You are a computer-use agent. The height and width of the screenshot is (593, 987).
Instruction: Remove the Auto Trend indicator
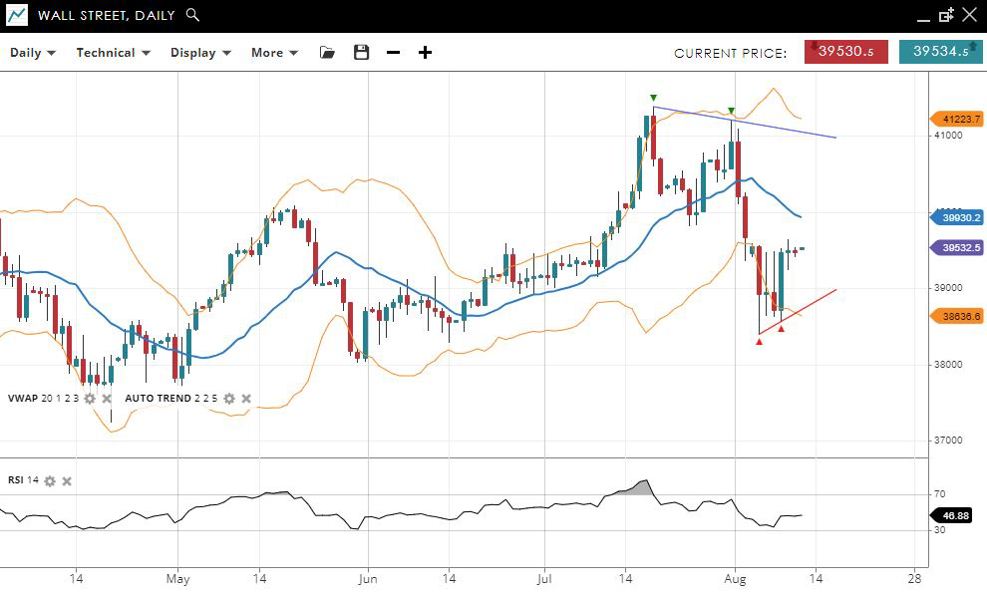click(246, 398)
